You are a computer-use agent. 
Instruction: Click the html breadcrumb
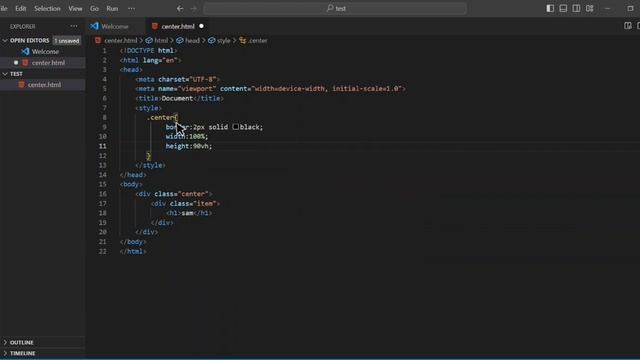161,40
